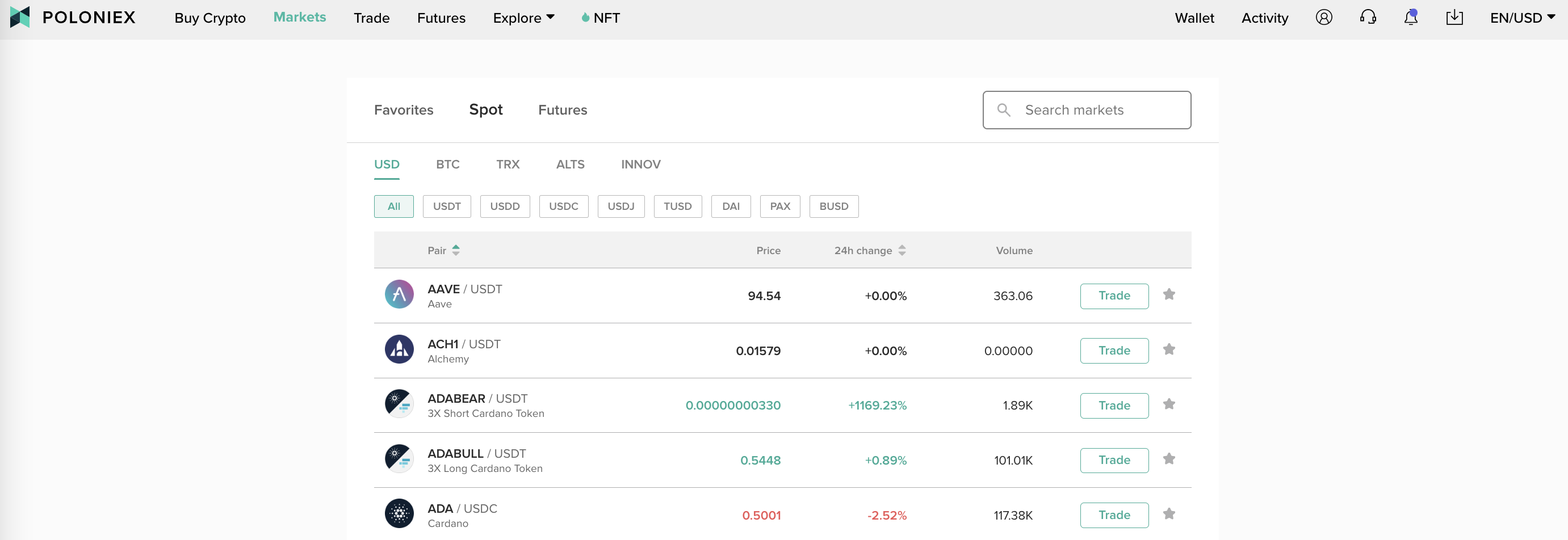Toggle favorite star for ADA / USDC

[x=1169, y=514]
